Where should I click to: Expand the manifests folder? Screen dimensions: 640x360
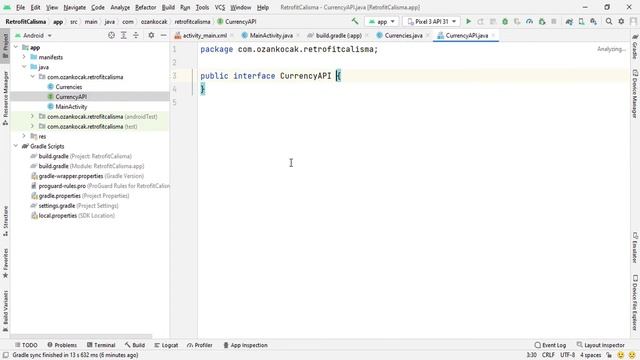pyautogui.click(x=24, y=57)
